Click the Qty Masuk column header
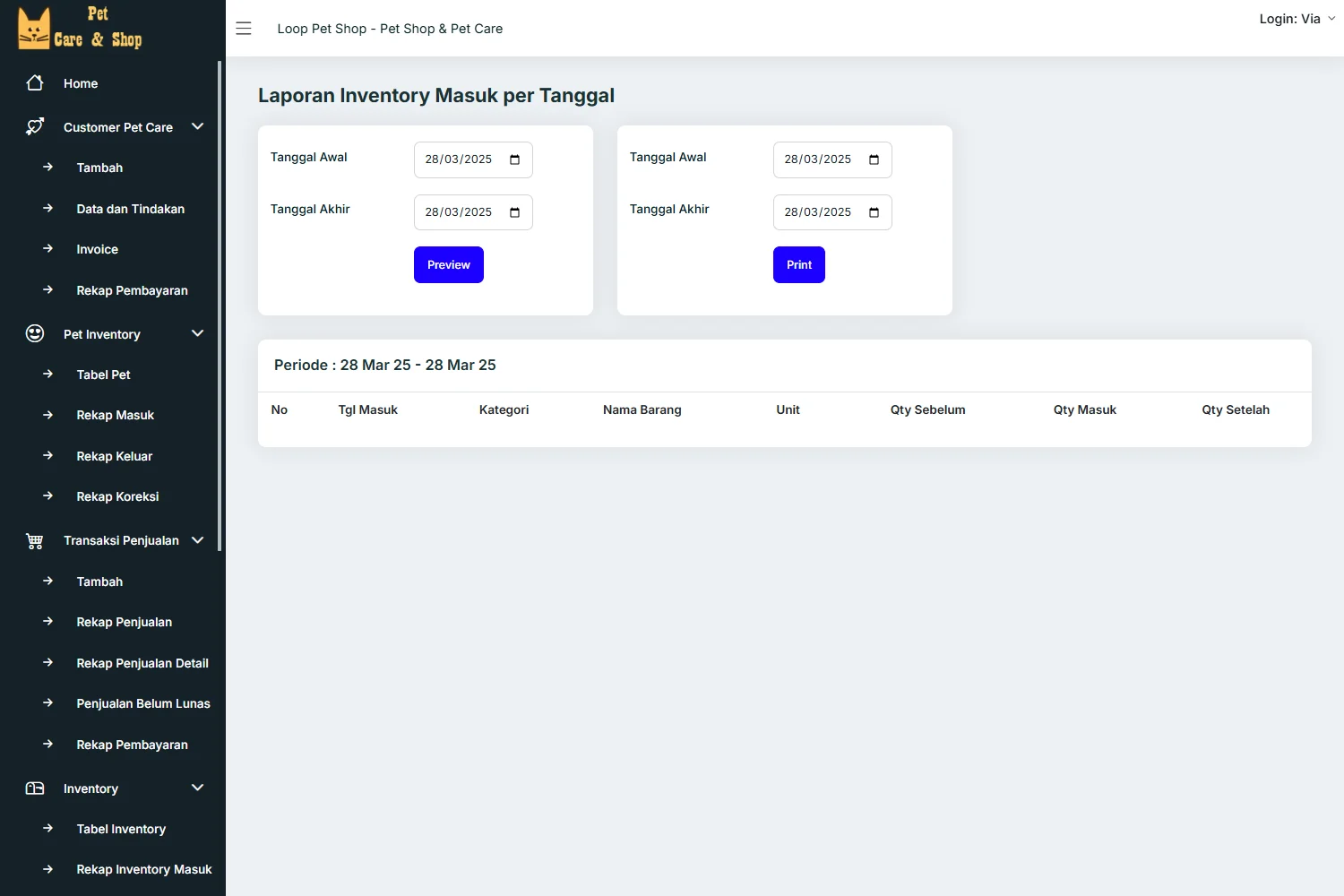 tap(1085, 409)
